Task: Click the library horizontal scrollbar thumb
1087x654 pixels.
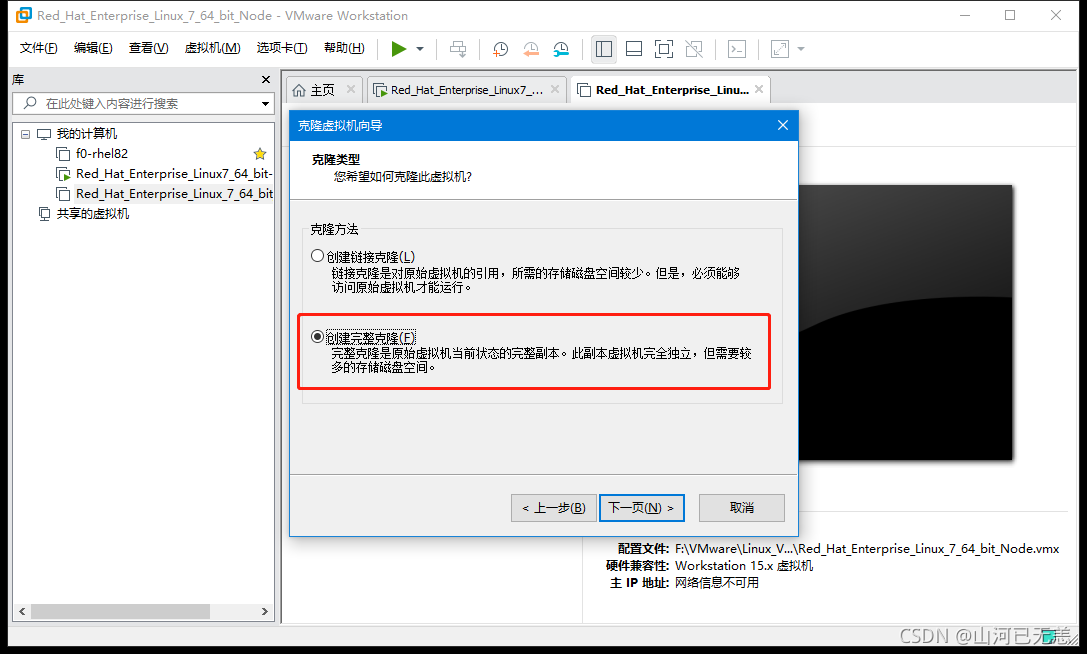Action: pyautogui.click(x=120, y=612)
